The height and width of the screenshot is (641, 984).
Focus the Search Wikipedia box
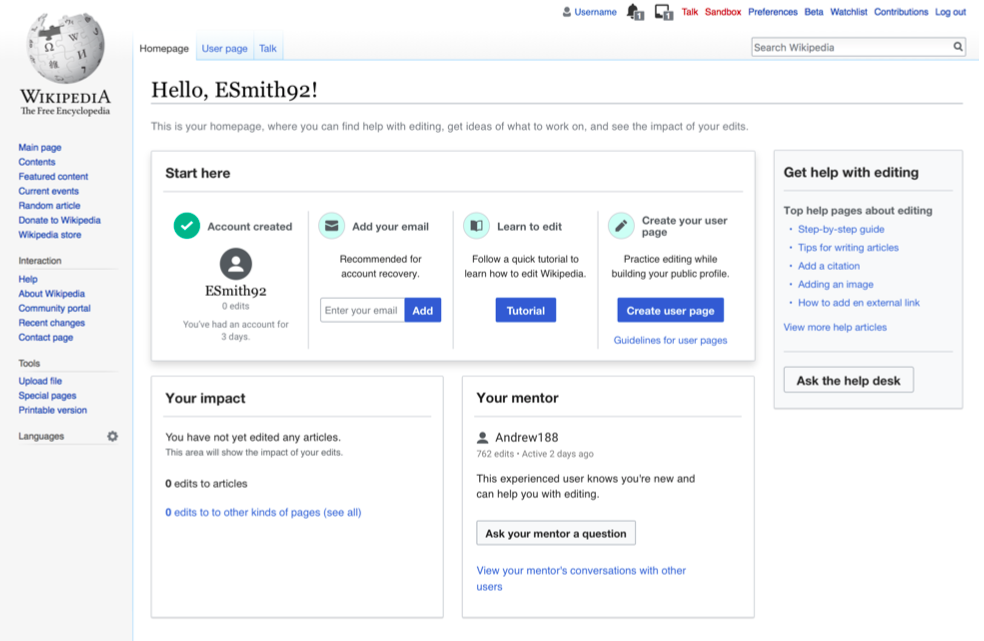coord(852,47)
